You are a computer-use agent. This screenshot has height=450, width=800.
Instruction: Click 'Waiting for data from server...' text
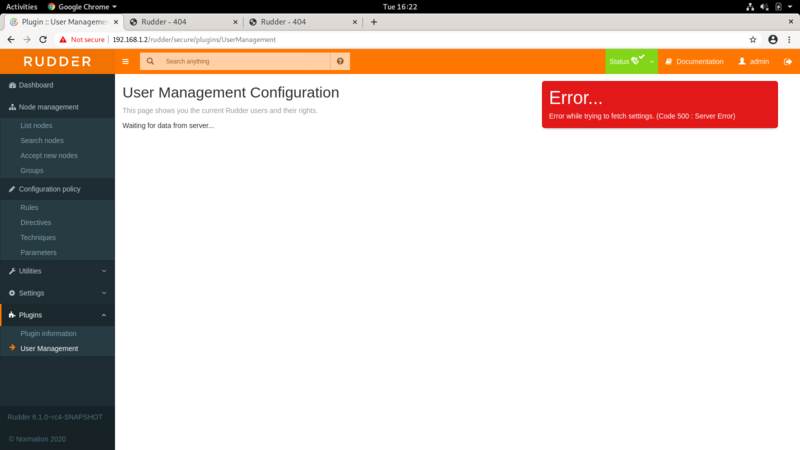pos(168,126)
